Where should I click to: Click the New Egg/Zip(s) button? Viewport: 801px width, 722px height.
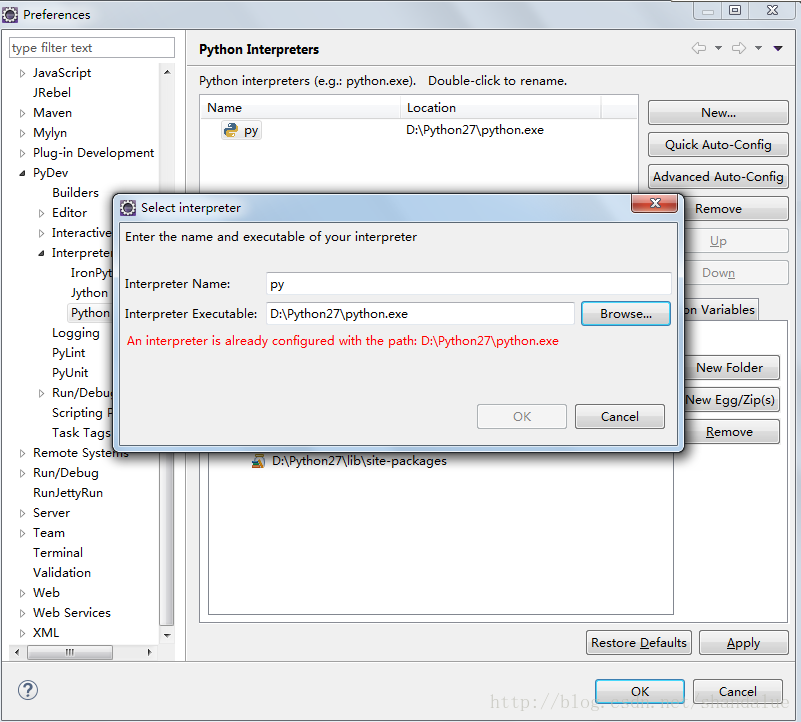pyautogui.click(x=731, y=400)
